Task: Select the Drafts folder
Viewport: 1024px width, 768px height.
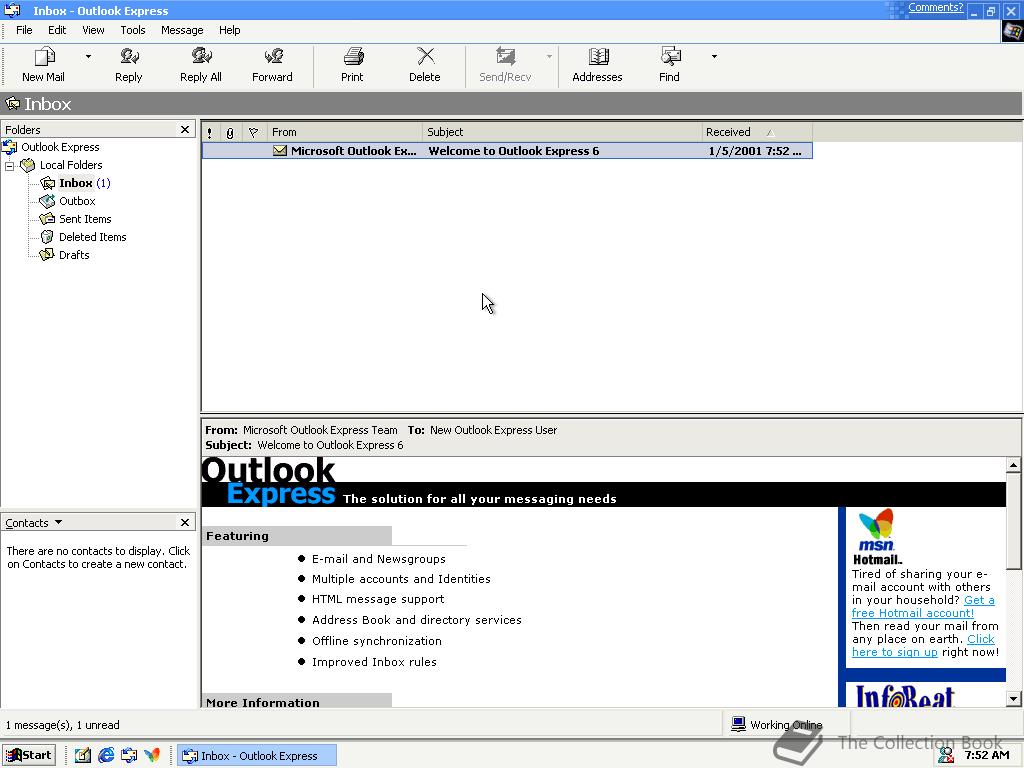Action: [74, 255]
